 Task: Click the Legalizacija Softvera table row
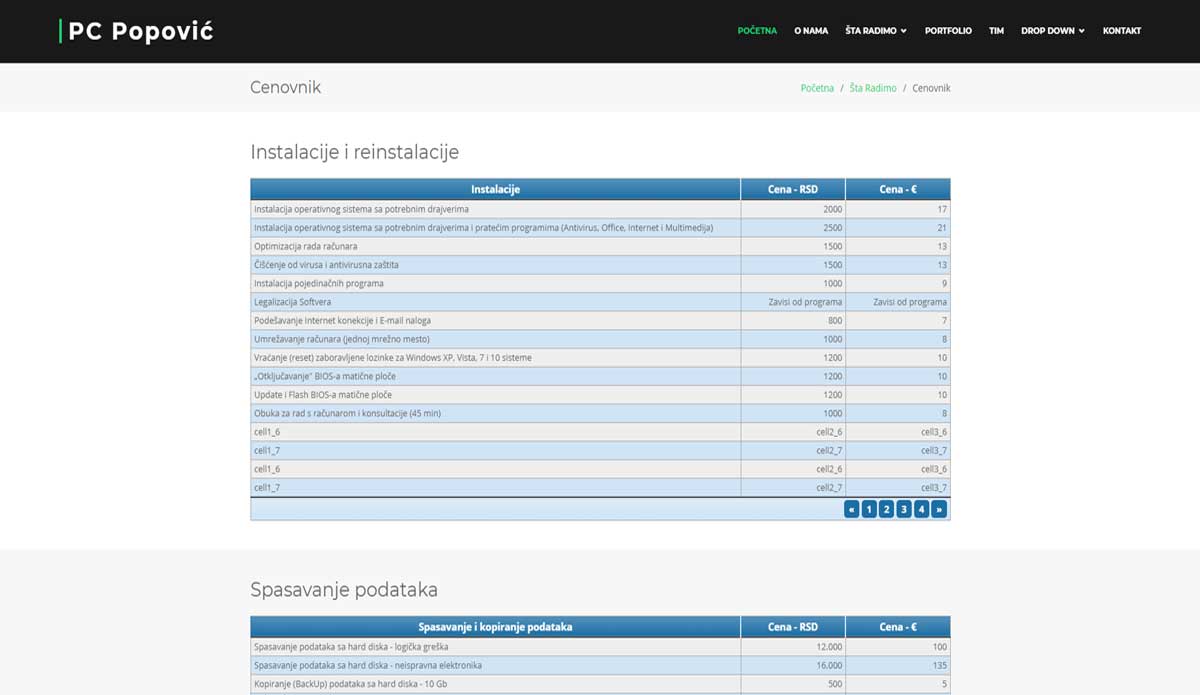tap(495, 302)
